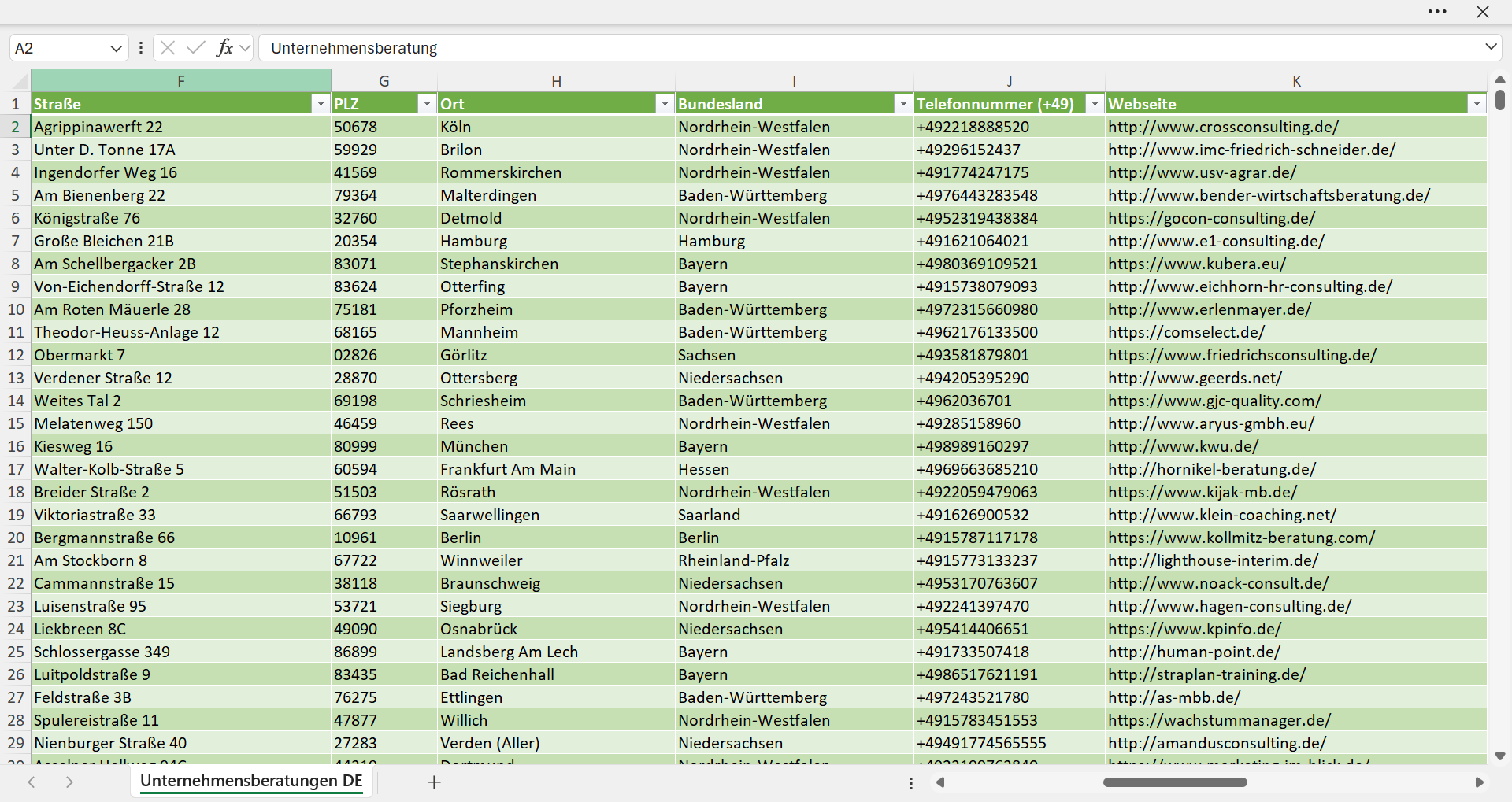The image size is (1512, 802).
Task: Select phone cell +4962036701
Action: 1010,401
